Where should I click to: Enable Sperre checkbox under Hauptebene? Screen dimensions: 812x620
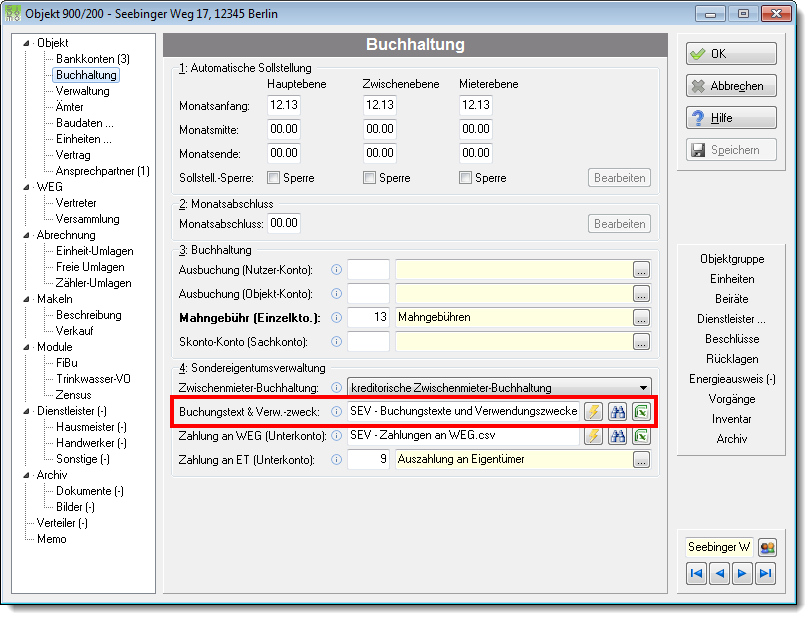point(273,178)
